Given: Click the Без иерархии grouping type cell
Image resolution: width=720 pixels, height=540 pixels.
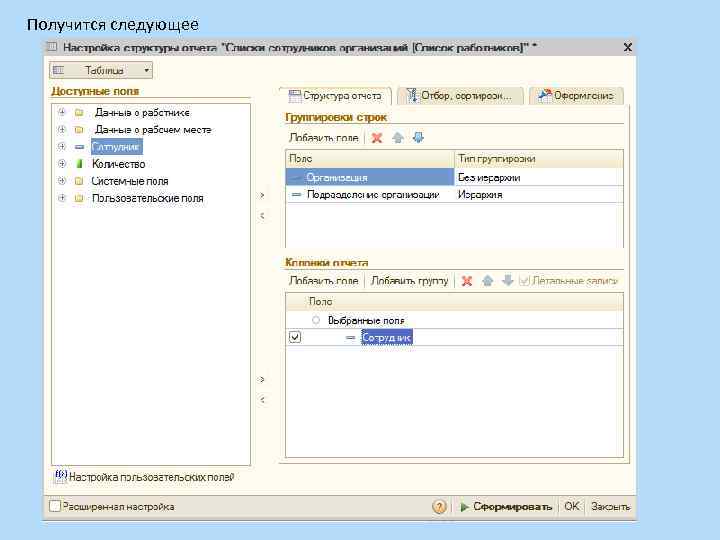Looking at the screenshot, I should 539,177.
